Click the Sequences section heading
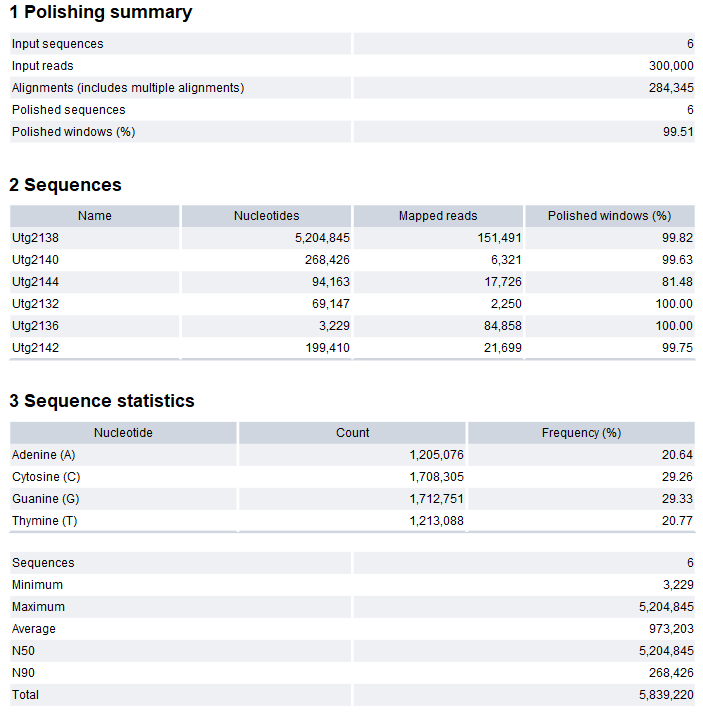This screenshot has width=703, height=715. coord(66,185)
